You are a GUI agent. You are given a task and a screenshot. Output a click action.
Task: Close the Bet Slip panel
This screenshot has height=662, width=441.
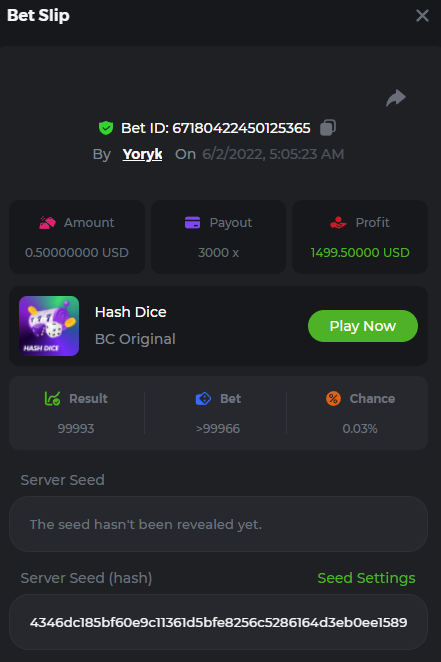422,16
